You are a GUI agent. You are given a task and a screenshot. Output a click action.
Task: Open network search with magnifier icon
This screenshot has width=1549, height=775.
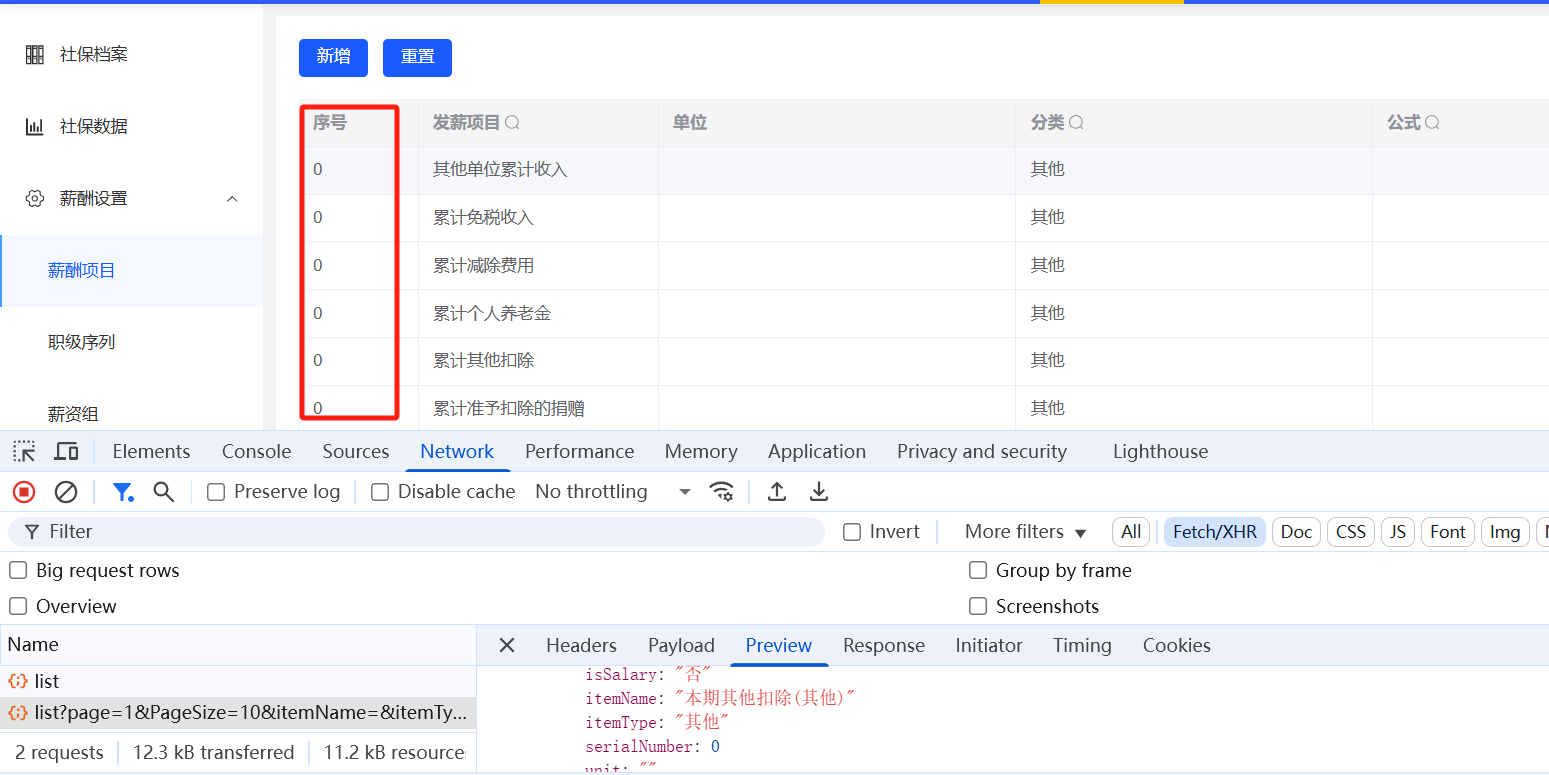click(163, 491)
